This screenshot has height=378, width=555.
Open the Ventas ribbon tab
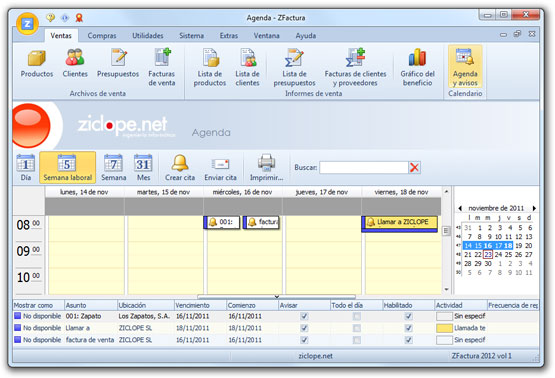tap(61, 36)
